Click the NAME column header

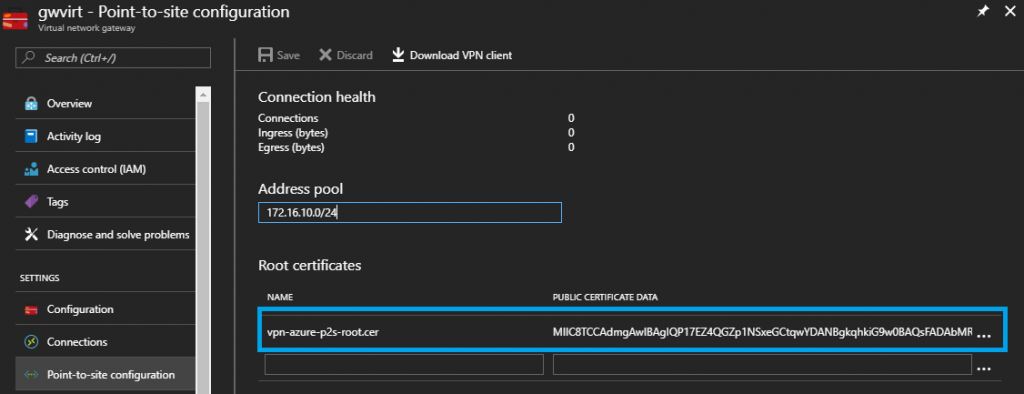pos(280,297)
